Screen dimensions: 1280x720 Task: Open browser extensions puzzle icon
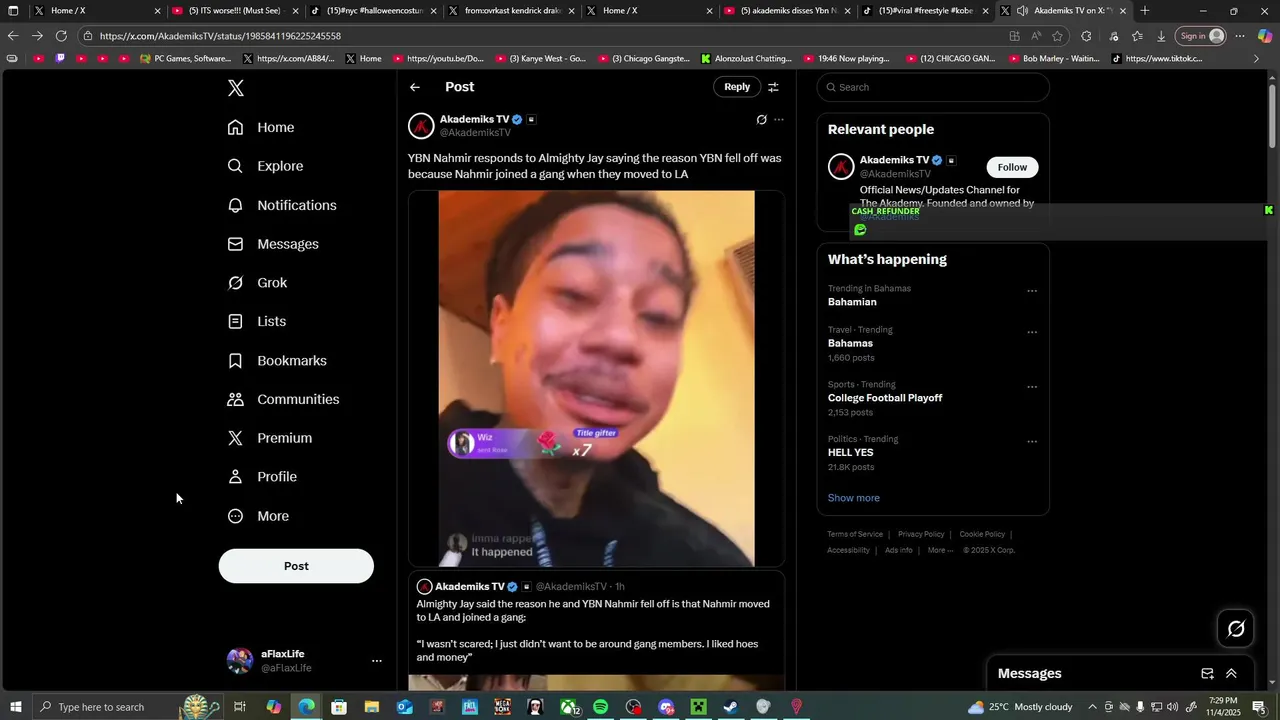tap(1087, 36)
